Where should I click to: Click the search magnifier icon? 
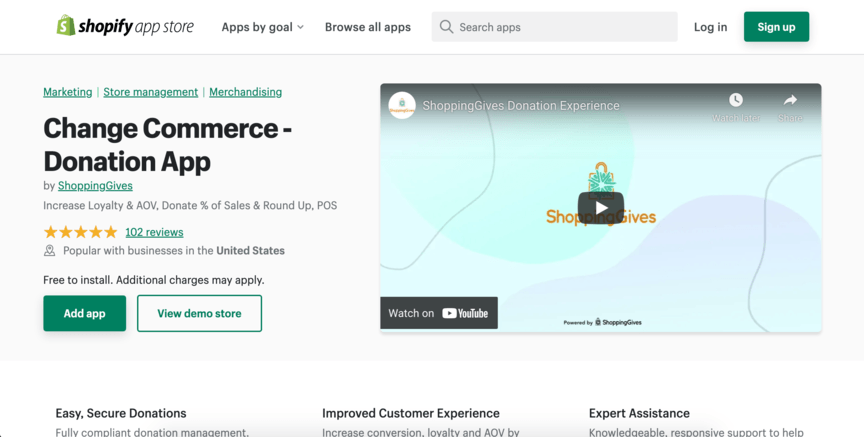click(x=446, y=27)
